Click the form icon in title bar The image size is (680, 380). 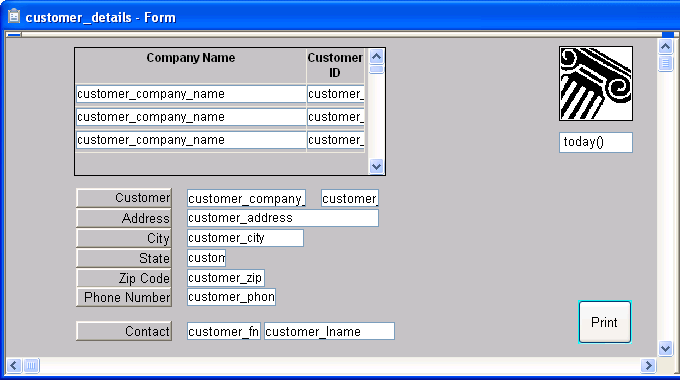(x=14, y=16)
